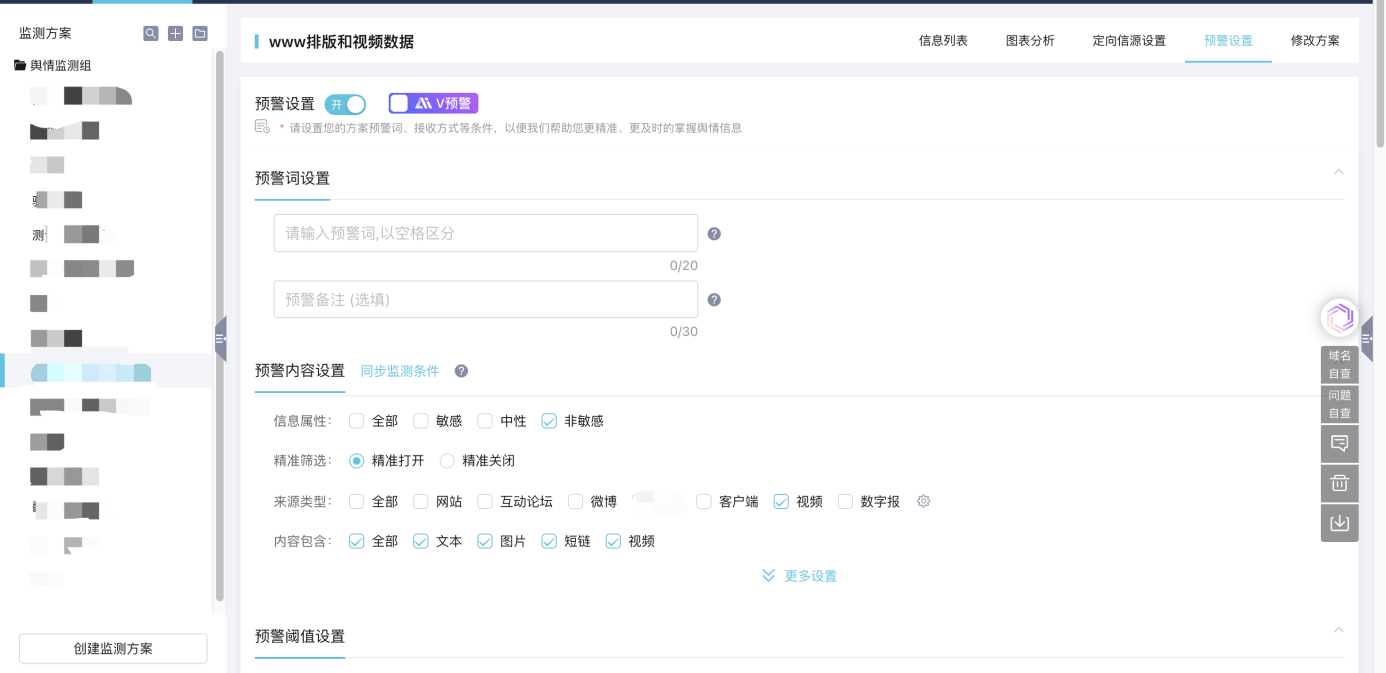
Task: Turn off the 预警设置 switch
Action: 345,104
